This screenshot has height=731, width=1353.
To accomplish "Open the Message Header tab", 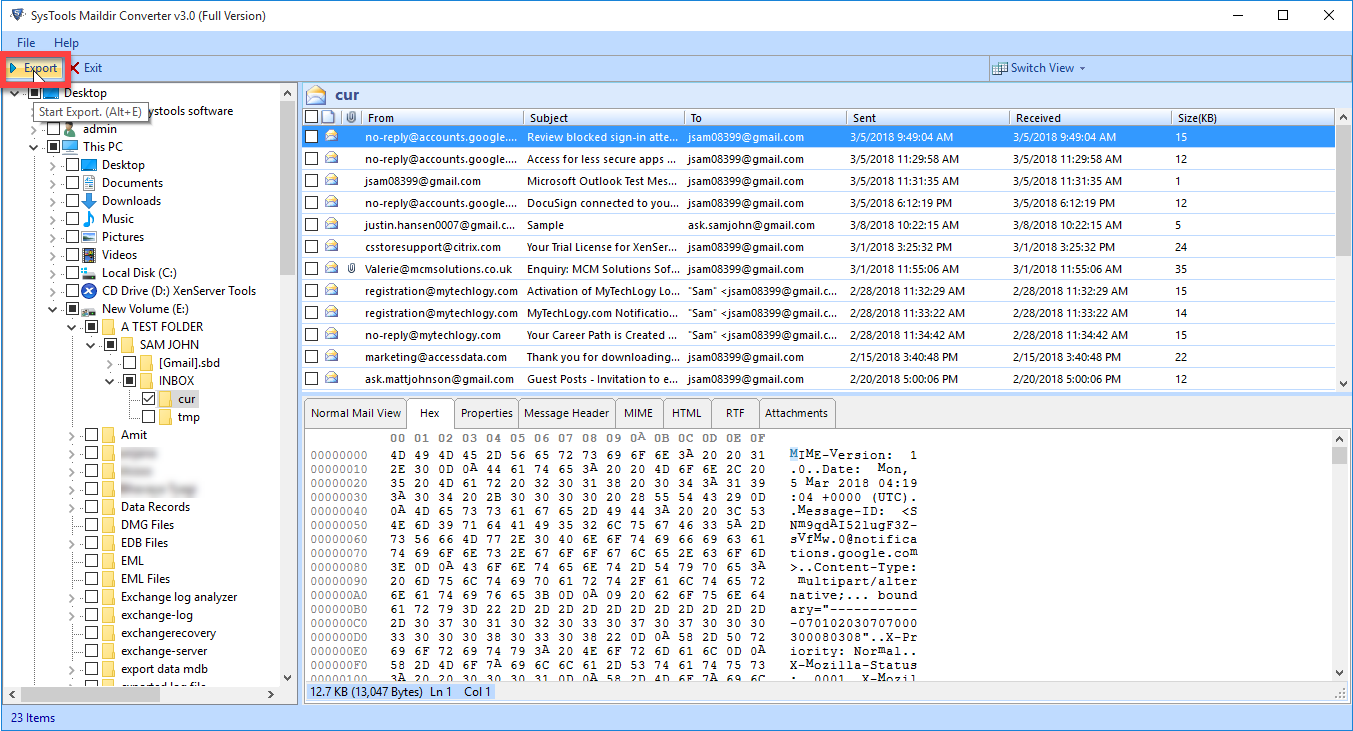I will [566, 413].
